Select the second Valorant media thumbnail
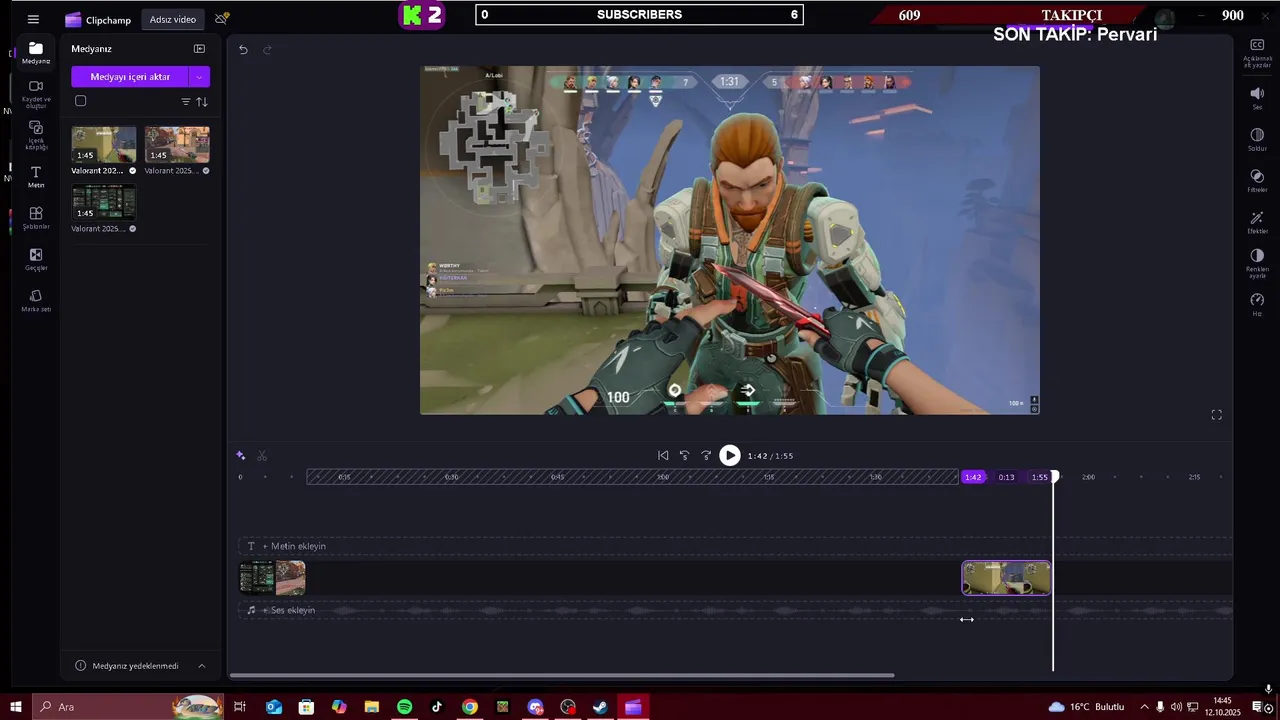 (177, 144)
